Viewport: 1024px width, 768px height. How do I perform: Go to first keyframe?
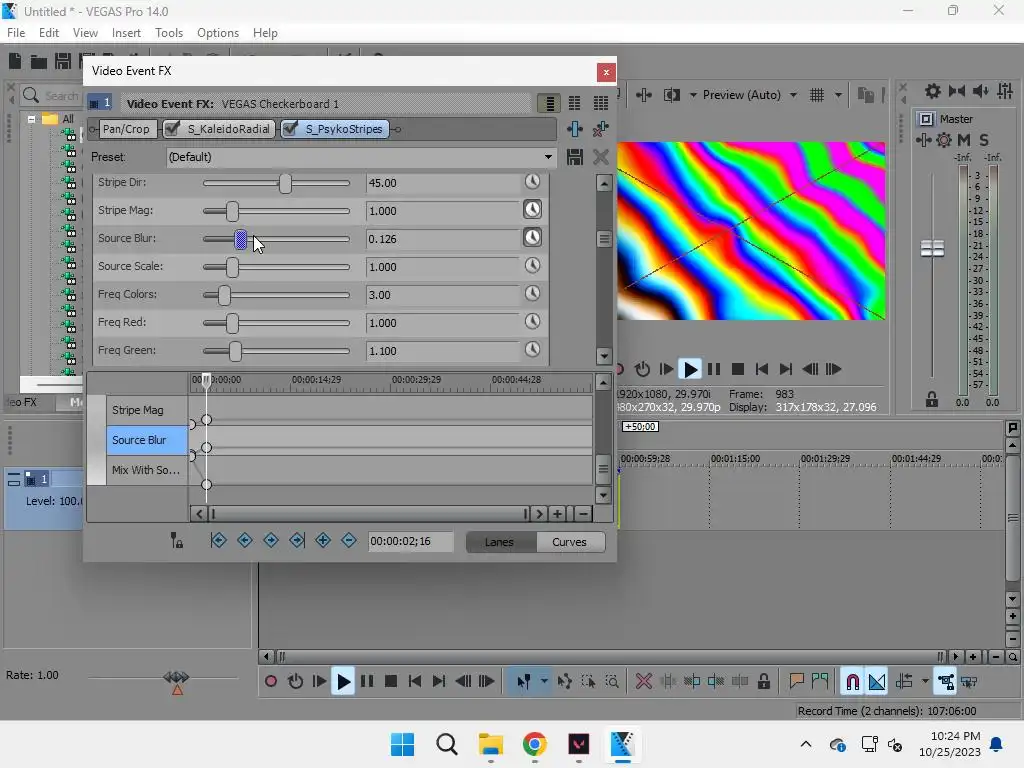pyautogui.click(x=219, y=541)
